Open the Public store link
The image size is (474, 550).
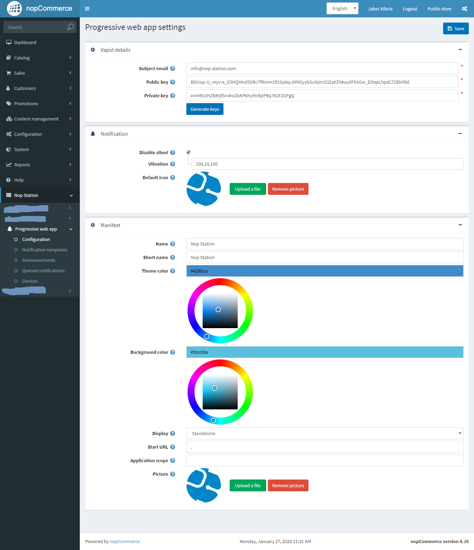click(x=439, y=9)
